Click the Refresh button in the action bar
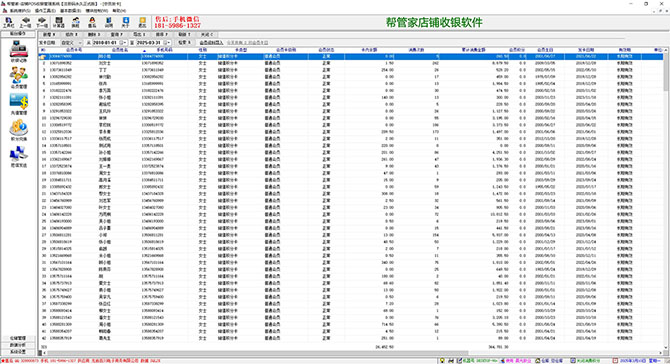 click(x=184, y=35)
